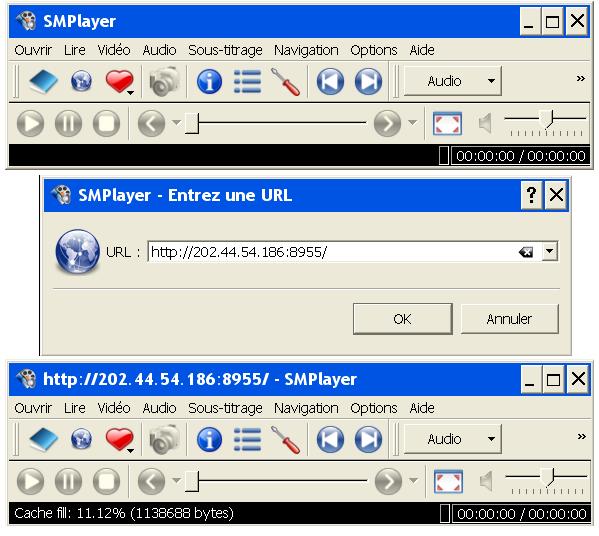Open preferences screwdriver icon in bottom window
Screen dimensions: 599x536
(285, 439)
